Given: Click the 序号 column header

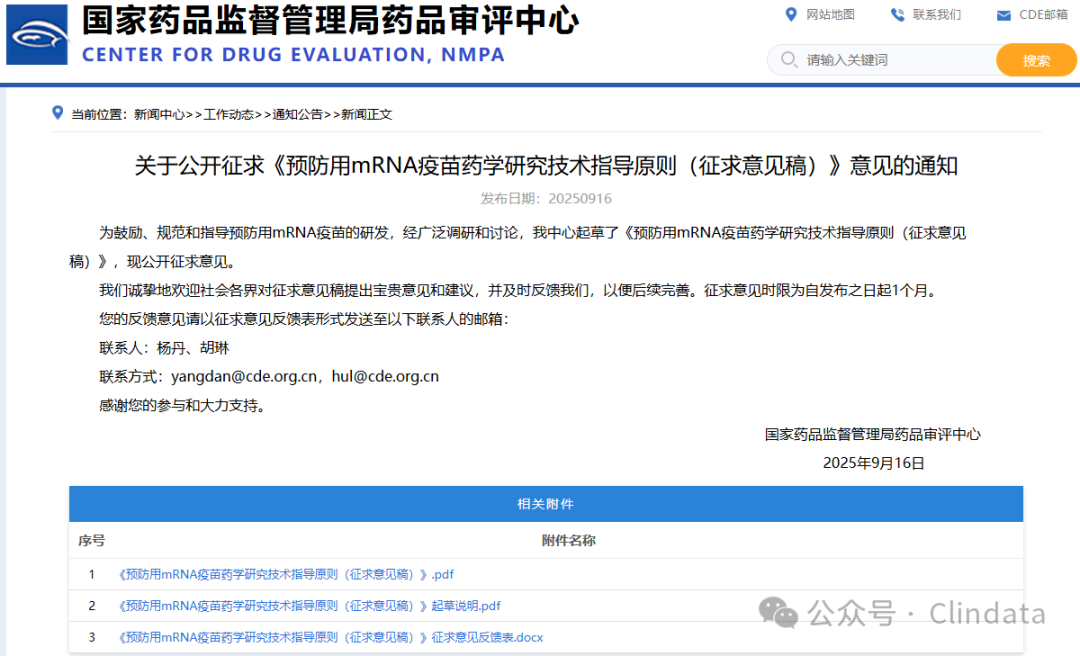Looking at the screenshot, I should pos(92,540).
